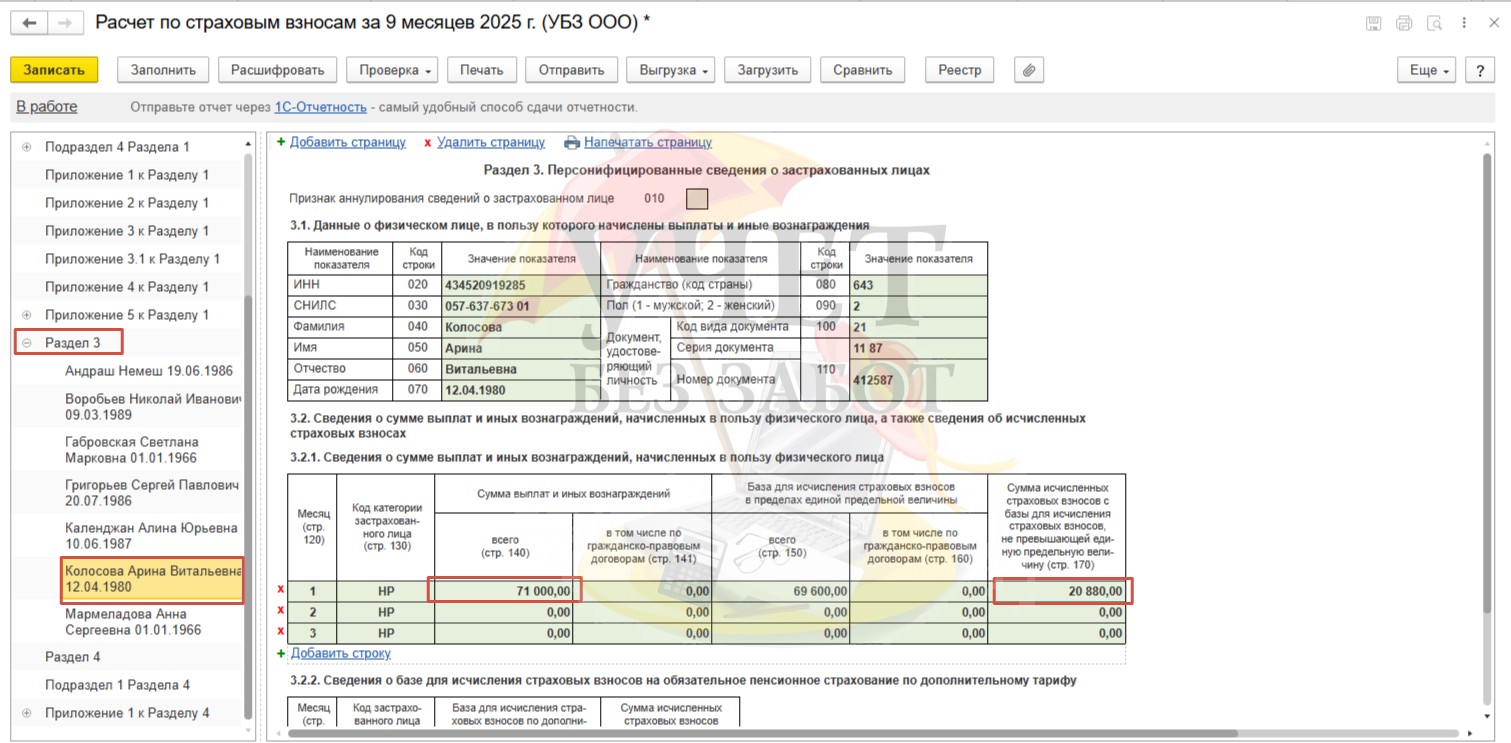
Task: Select Андраш Немеш 19.06.1986 entry
Action: point(149,371)
